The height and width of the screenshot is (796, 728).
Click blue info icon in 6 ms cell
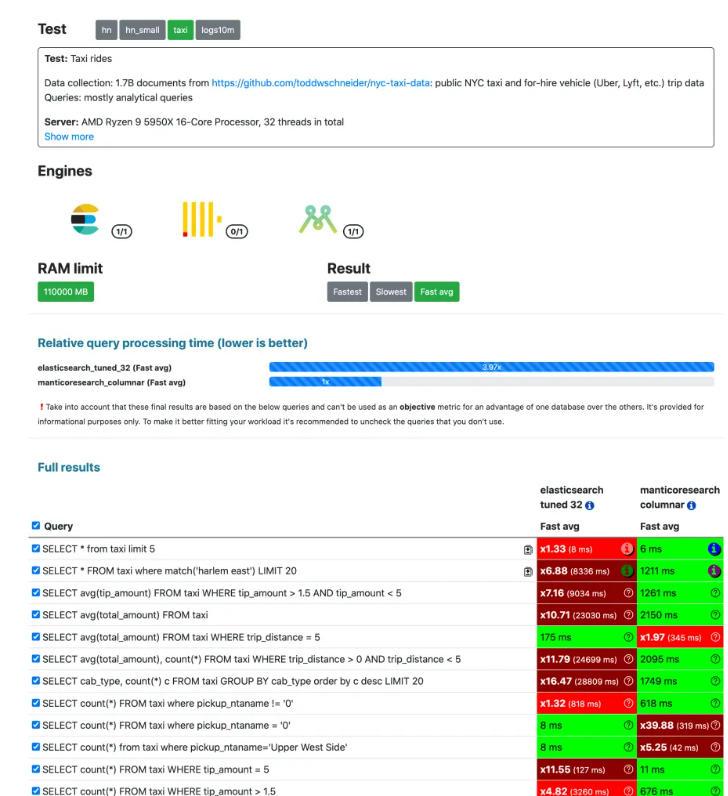pyautogui.click(x=714, y=549)
